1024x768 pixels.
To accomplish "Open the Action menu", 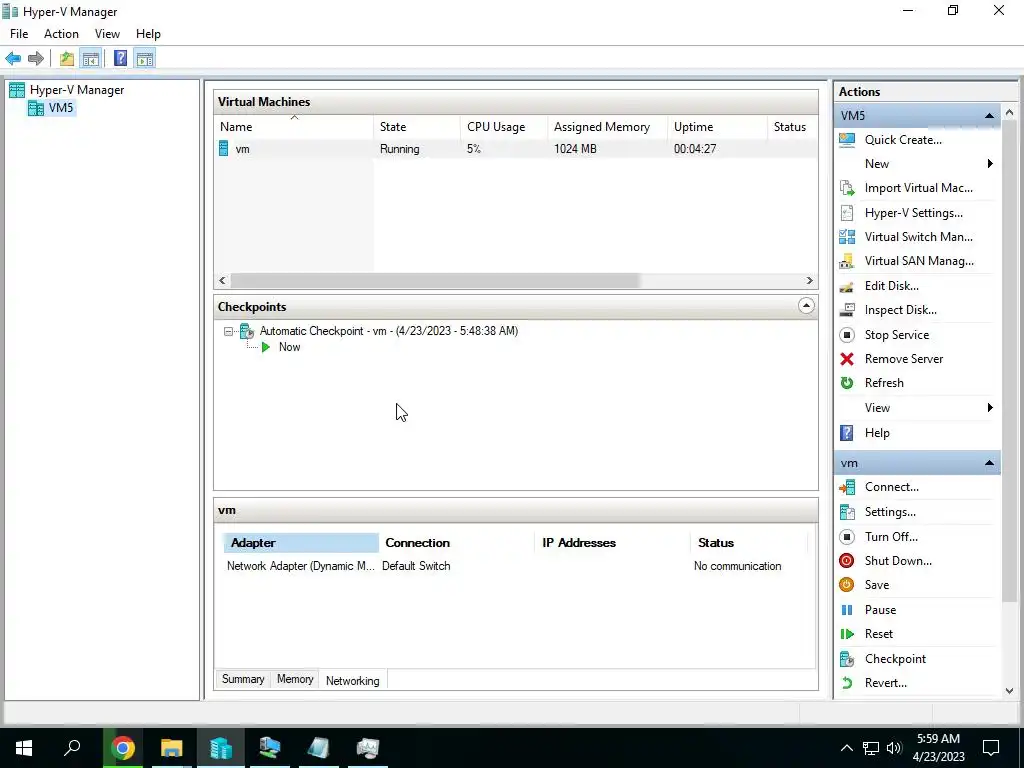I will pos(61,34).
